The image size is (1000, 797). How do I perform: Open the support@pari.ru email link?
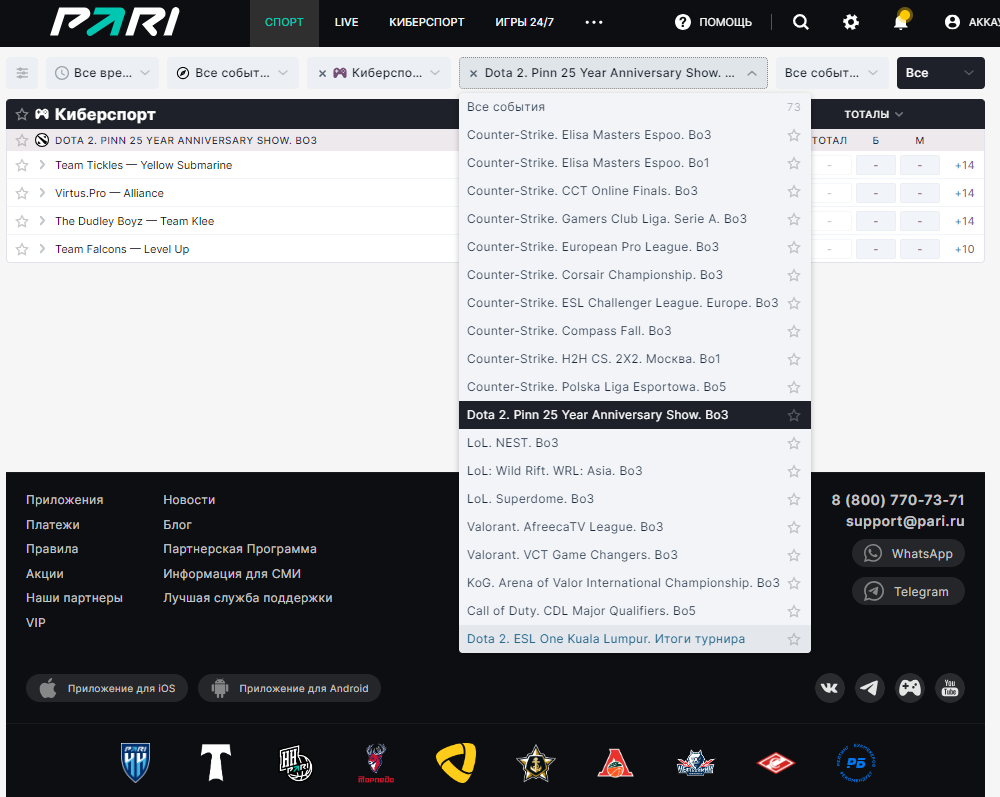point(905,522)
